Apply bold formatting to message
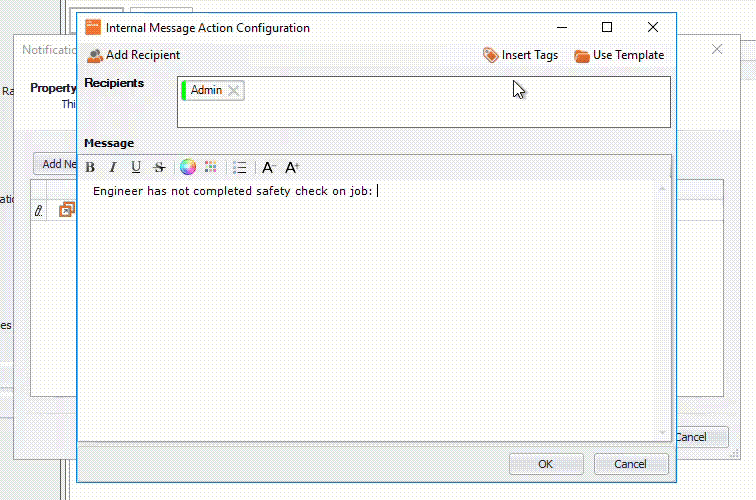The height and width of the screenshot is (500, 756). pyautogui.click(x=90, y=167)
